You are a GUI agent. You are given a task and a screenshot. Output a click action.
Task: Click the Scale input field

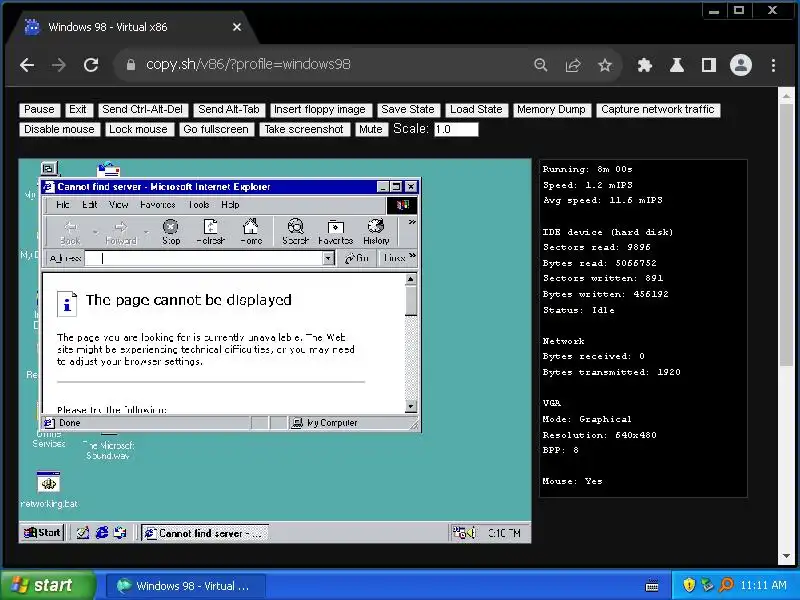point(456,130)
